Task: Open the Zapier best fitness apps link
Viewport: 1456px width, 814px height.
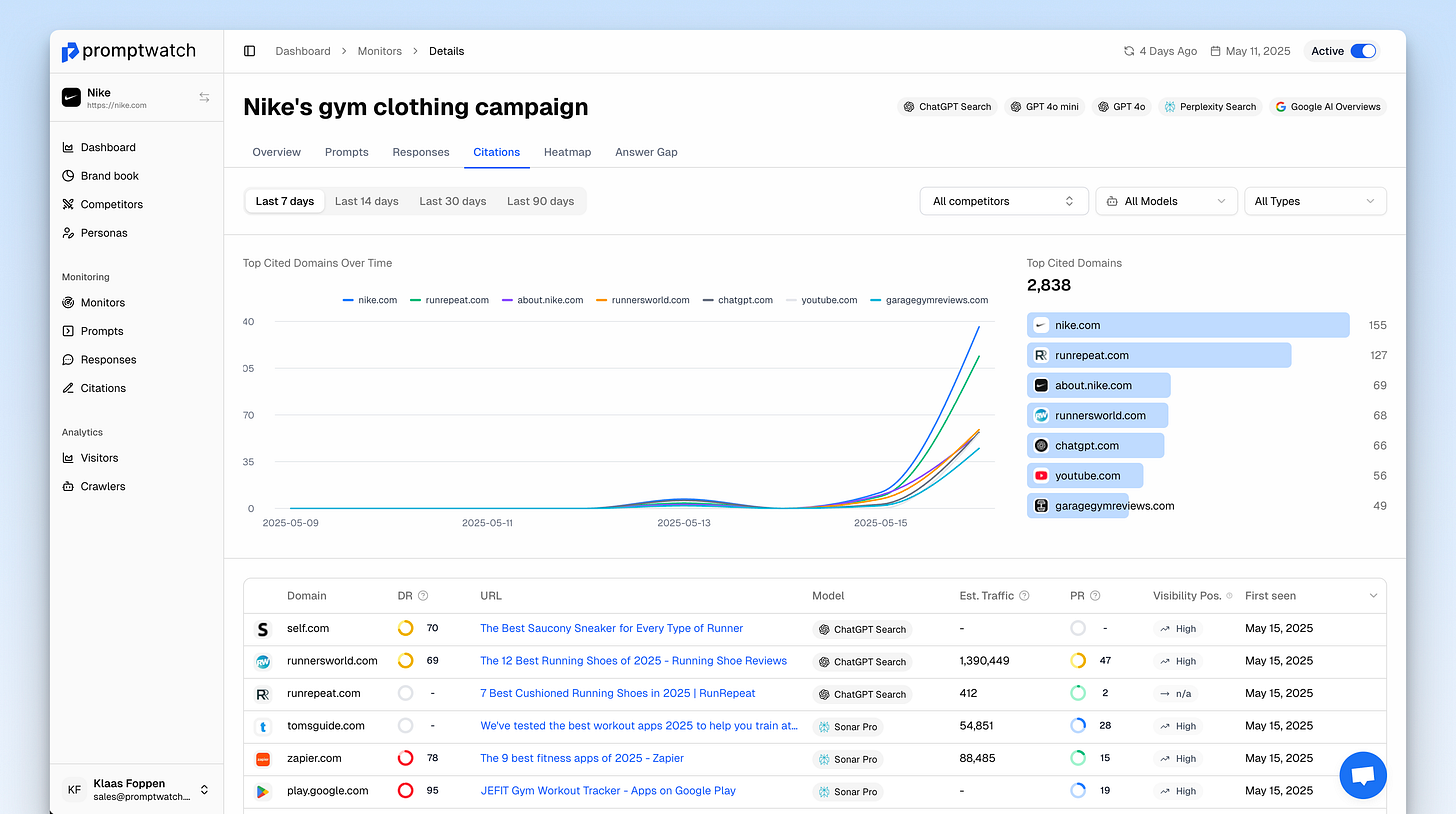Action: (582, 758)
